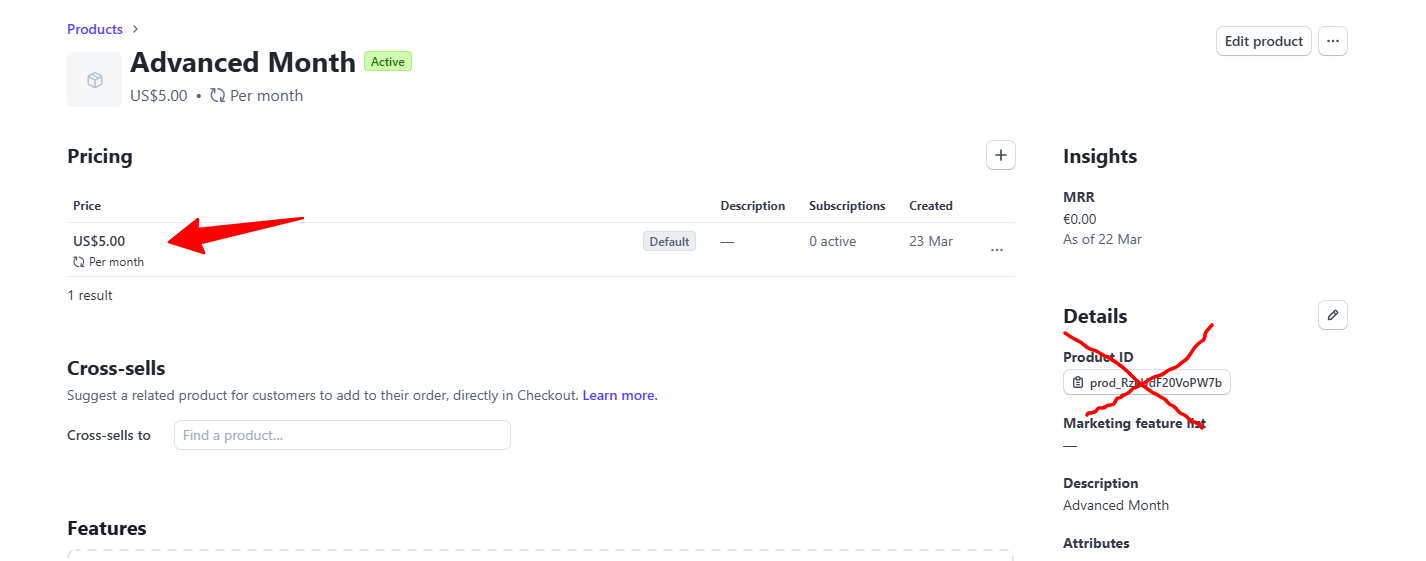Click the recurring icon in the price row
This screenshot has width=1426, height=561.
(79, 262)
